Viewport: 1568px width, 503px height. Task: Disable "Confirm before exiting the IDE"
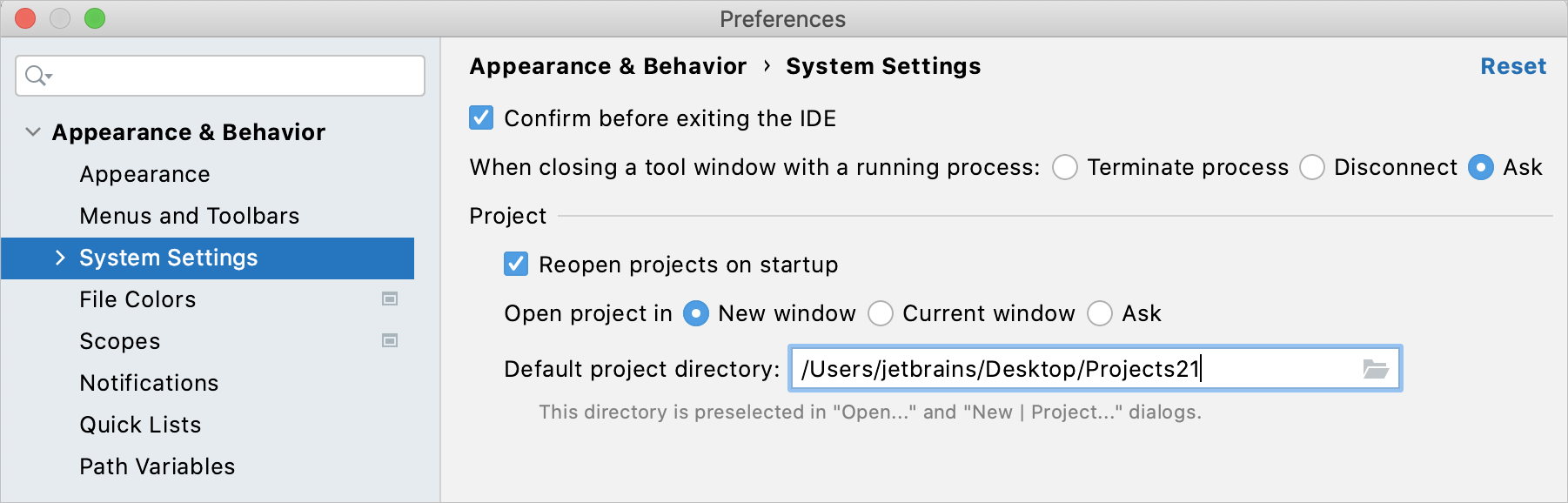pos(480,118)
